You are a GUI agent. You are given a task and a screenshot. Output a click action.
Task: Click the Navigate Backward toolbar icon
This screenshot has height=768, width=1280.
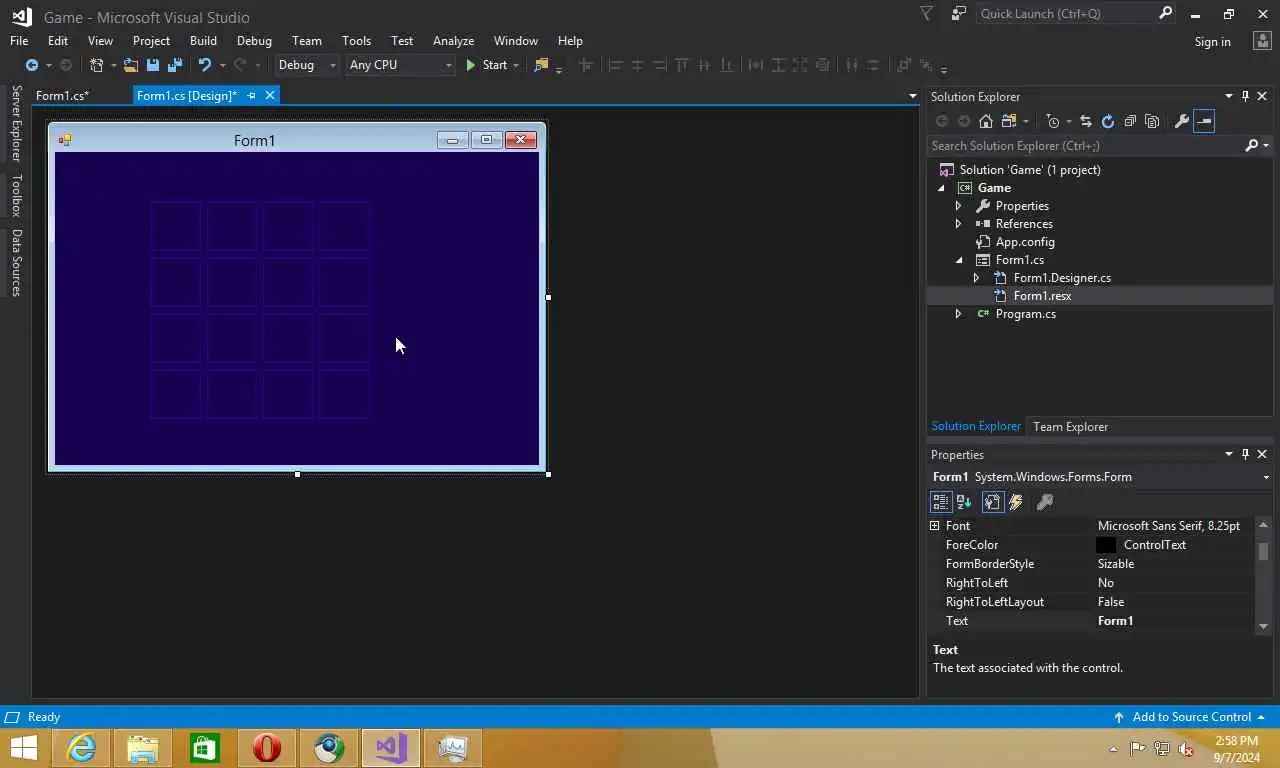click(x=32, y=65)
